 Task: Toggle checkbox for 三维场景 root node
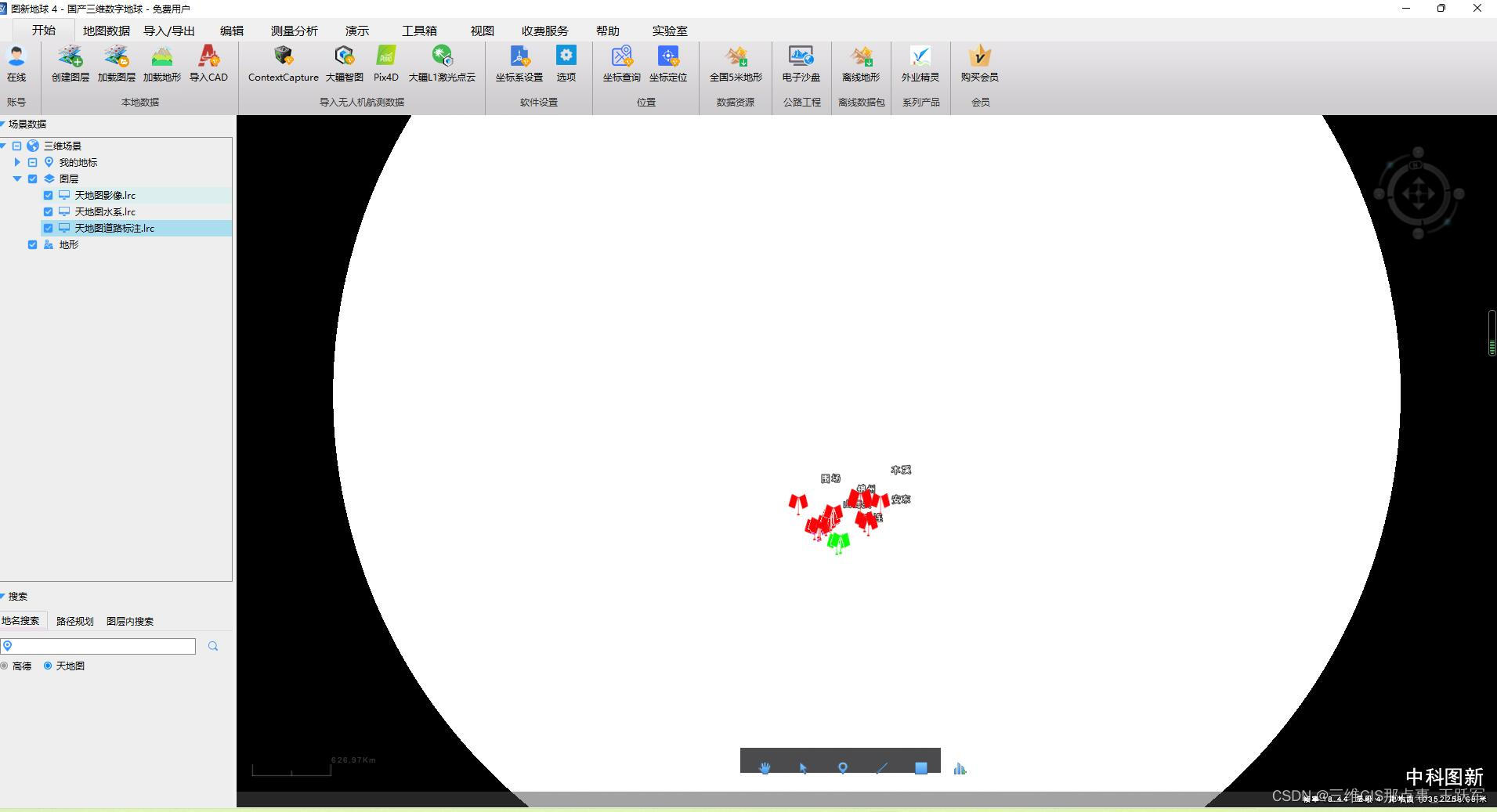[16, 146]
